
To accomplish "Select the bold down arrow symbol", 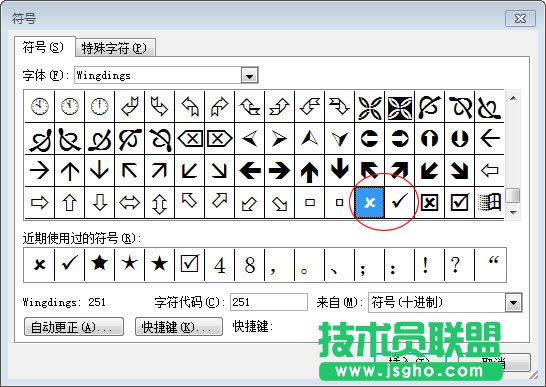I will pyautogui.click(x=340, y=170).
